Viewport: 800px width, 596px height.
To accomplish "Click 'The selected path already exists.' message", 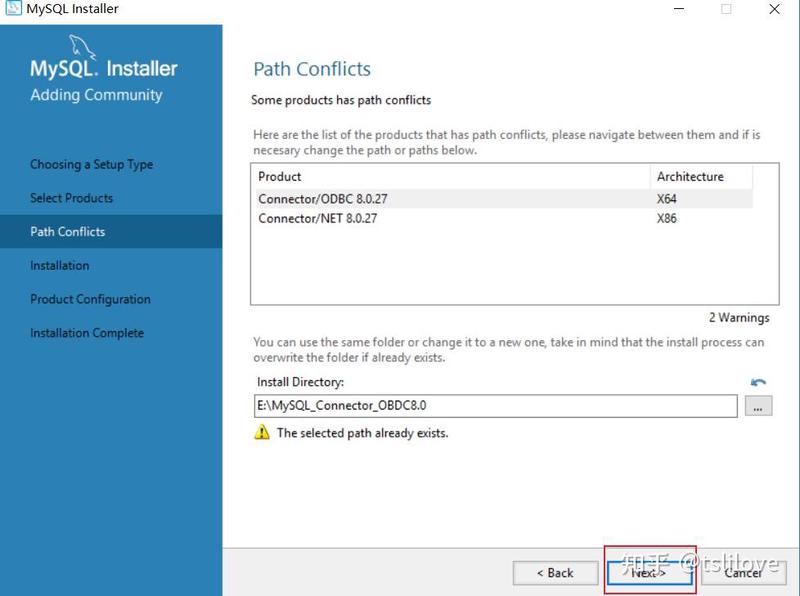I will coord(363,433).
